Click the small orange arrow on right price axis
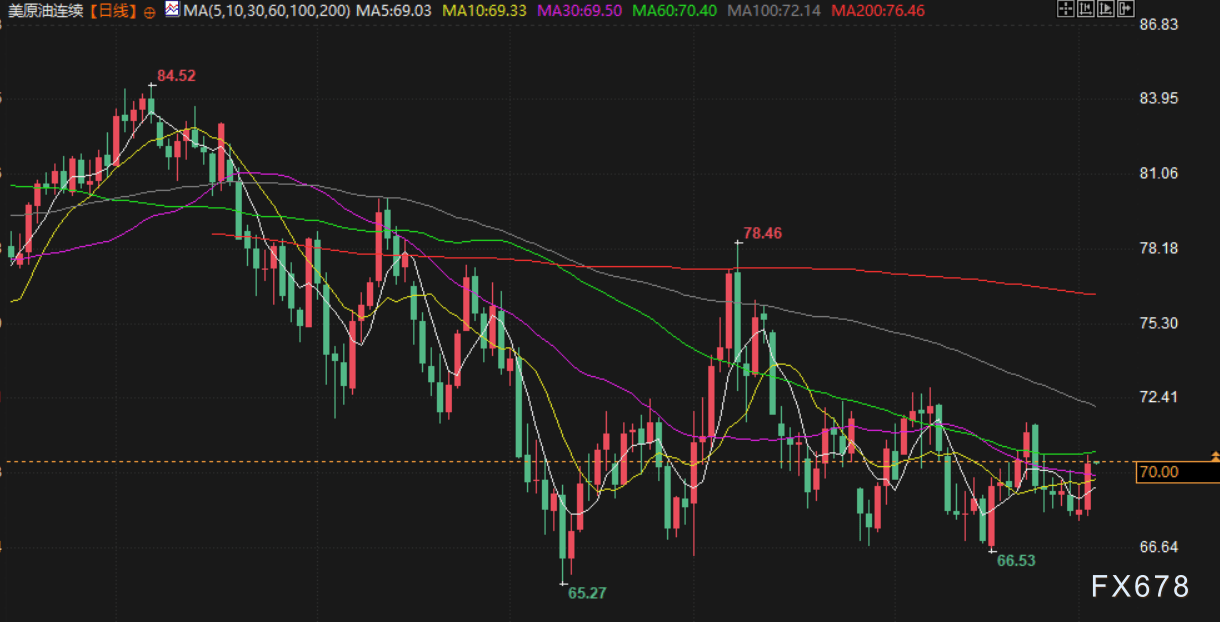1220x622 pixels. tap(1214, 455)
